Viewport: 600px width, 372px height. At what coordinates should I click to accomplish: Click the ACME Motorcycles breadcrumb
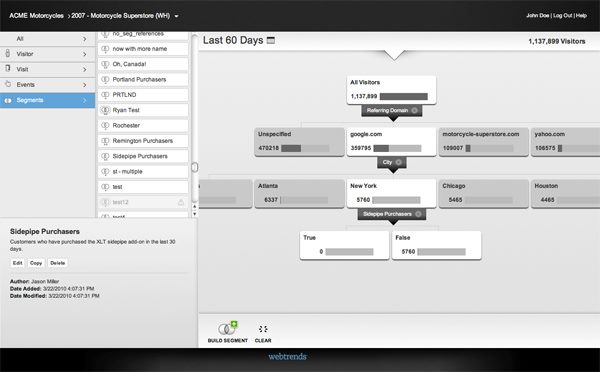36,16
